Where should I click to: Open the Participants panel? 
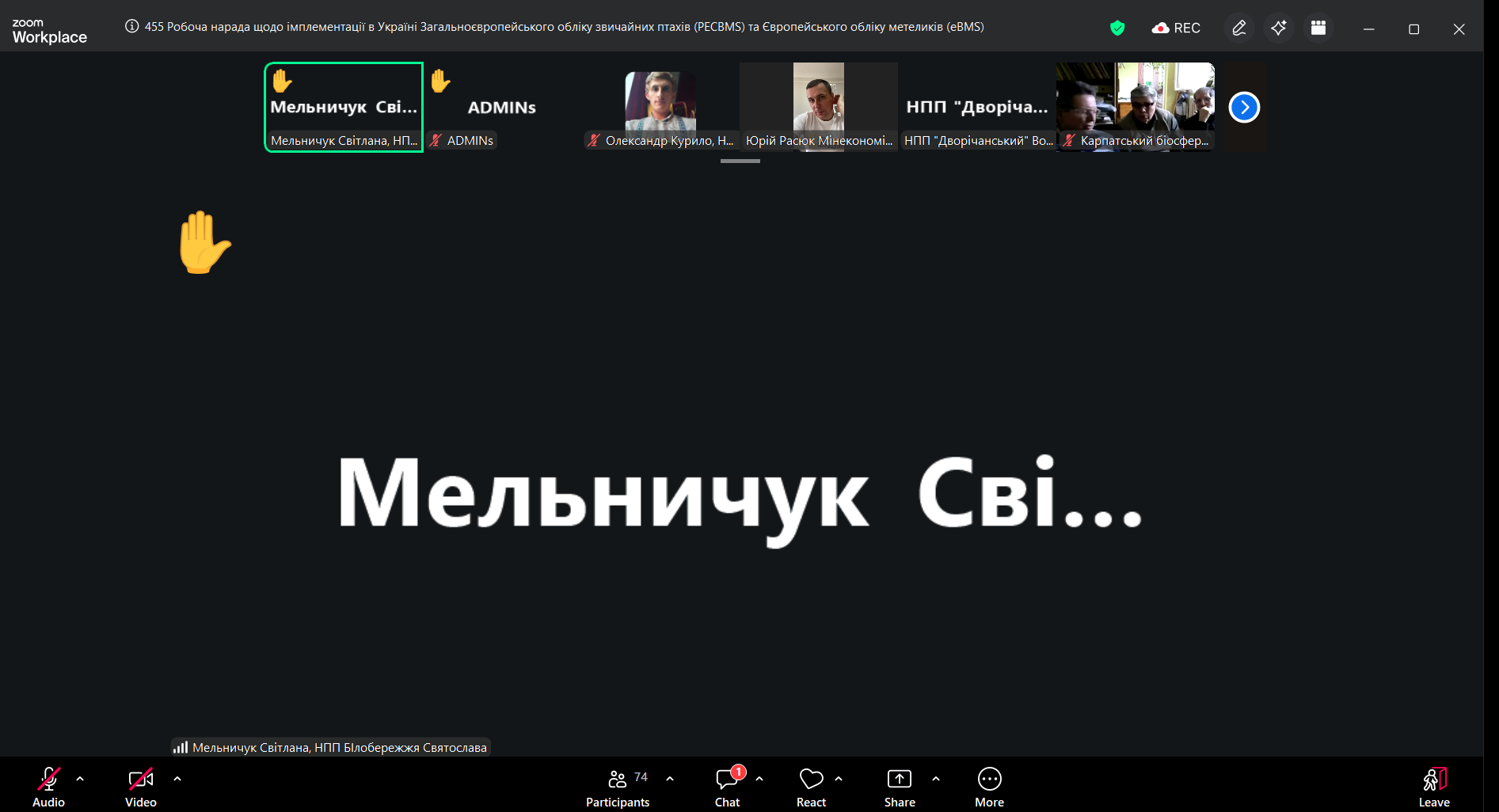pyautogui.click(x=618, y=787)
